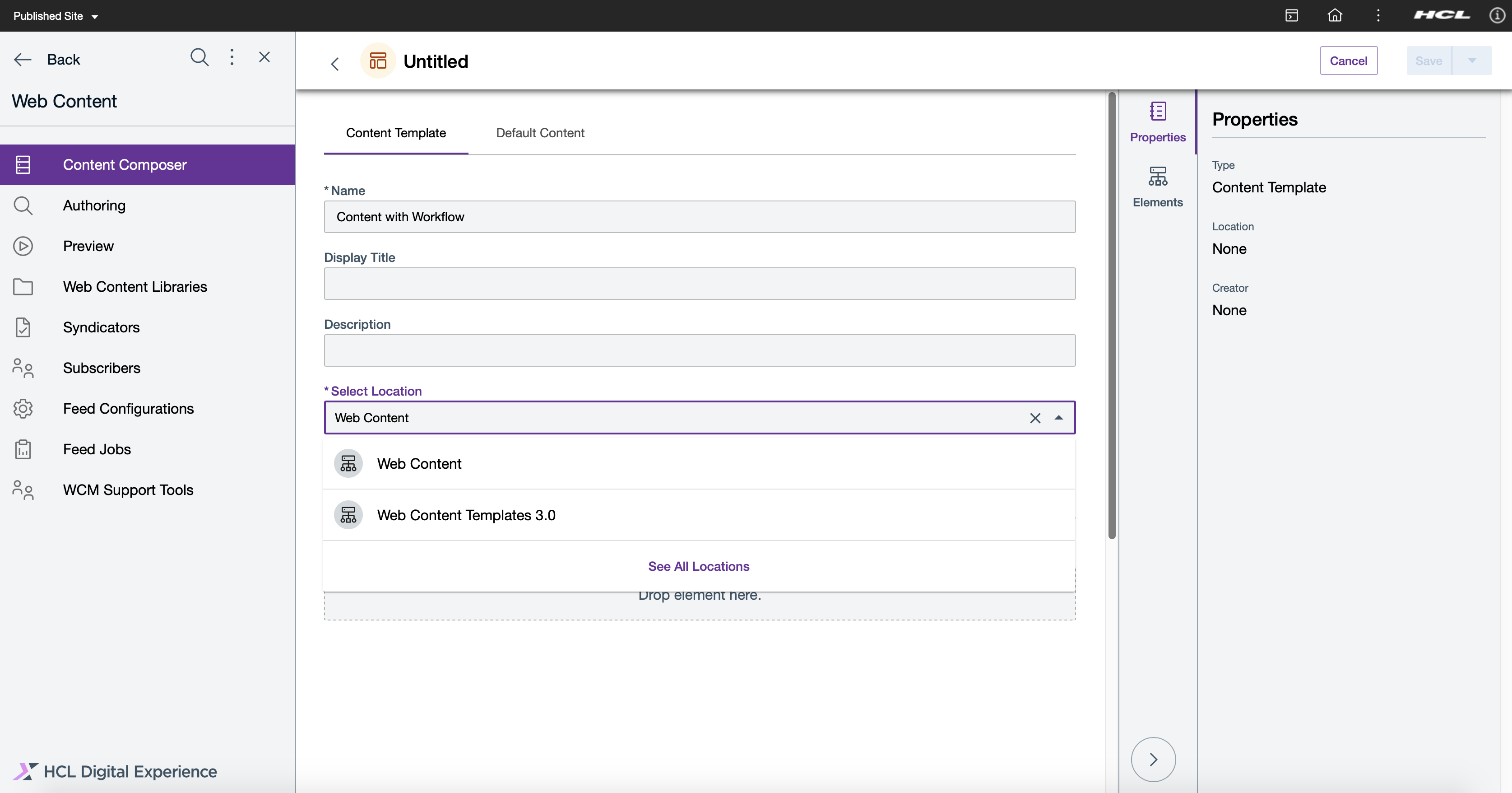Open Feed Jobs in sidebar
1512x793 pixels.
(x=147, y=449)
